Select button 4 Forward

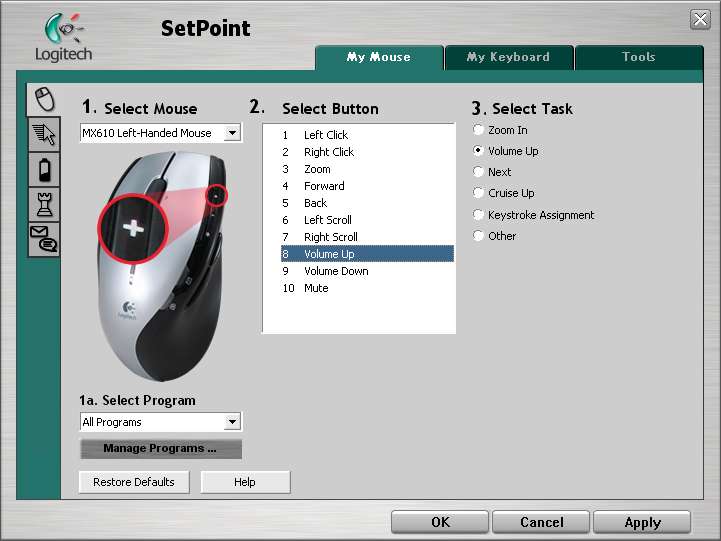(367, 186)
